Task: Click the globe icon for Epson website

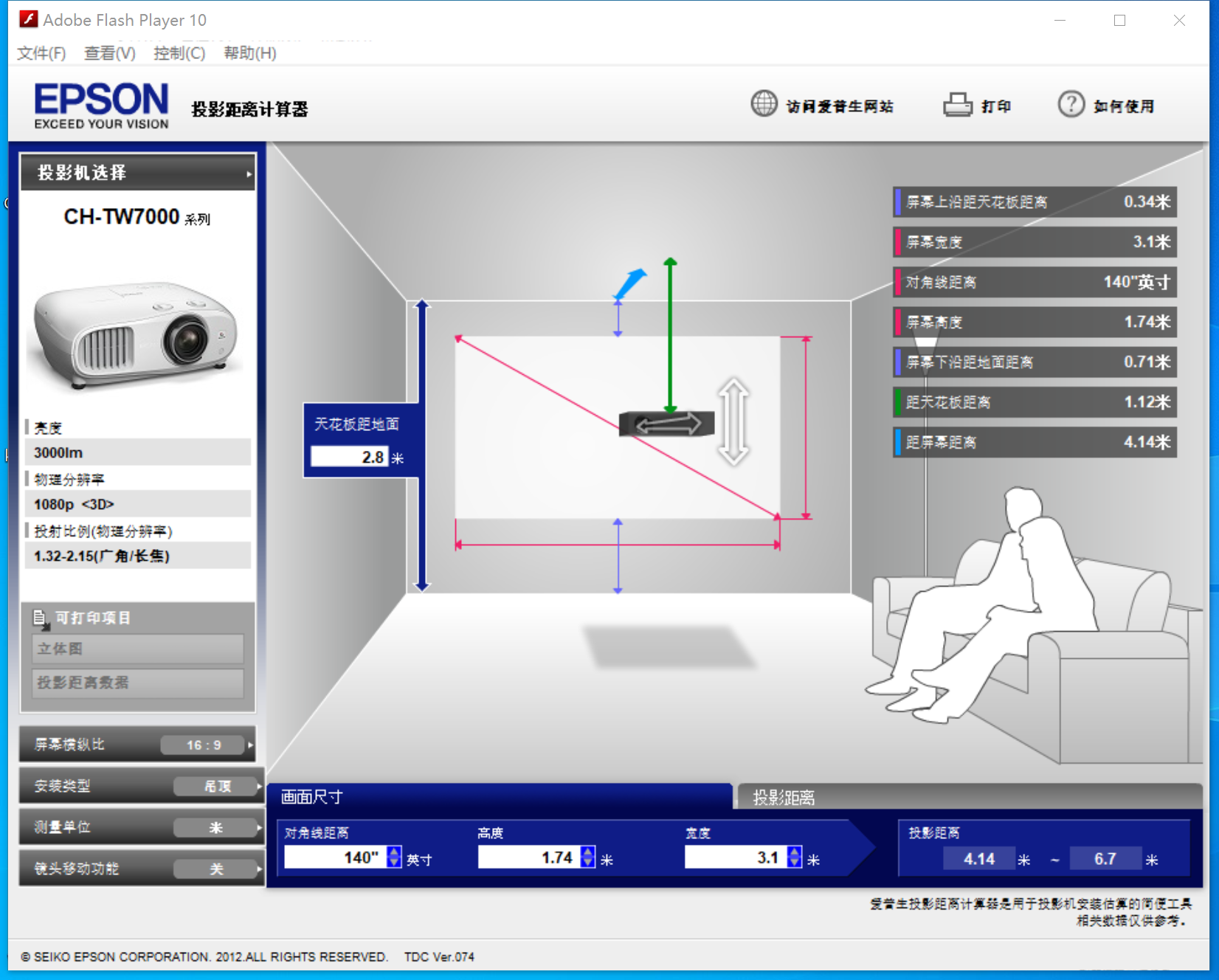Action: coord(764,104)
